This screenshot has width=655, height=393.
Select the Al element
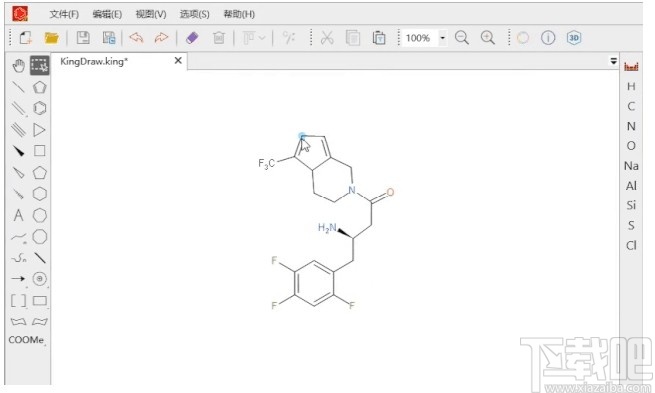[631, 186]
